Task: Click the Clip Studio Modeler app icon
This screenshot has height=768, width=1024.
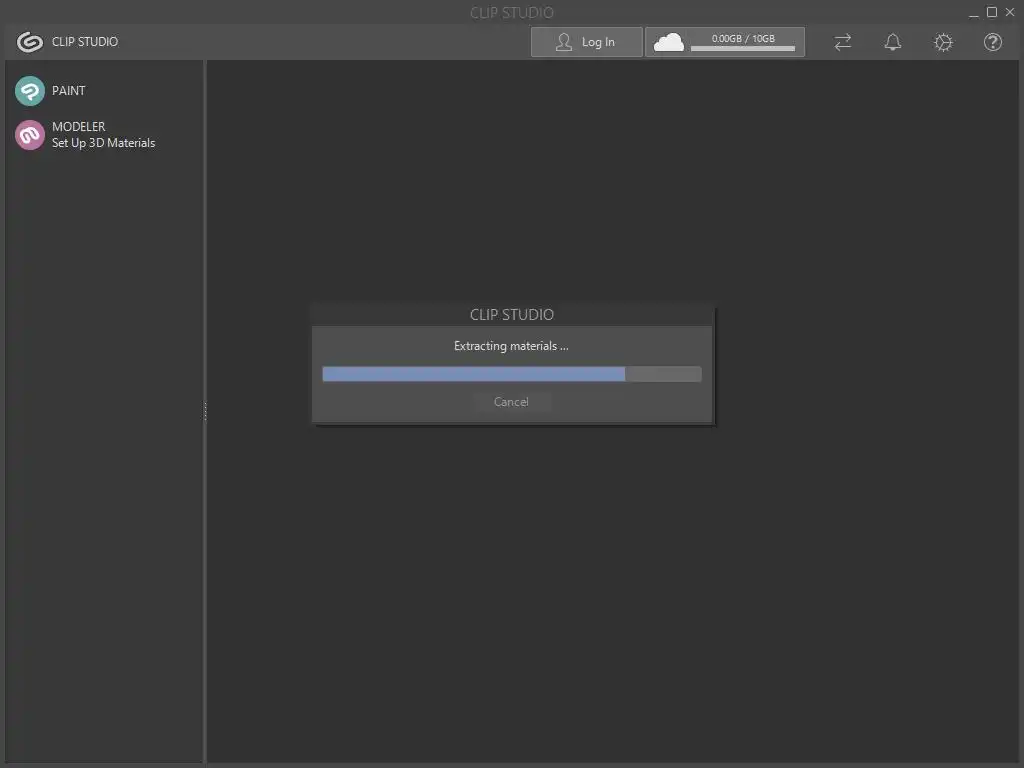Action: (29, 135)
